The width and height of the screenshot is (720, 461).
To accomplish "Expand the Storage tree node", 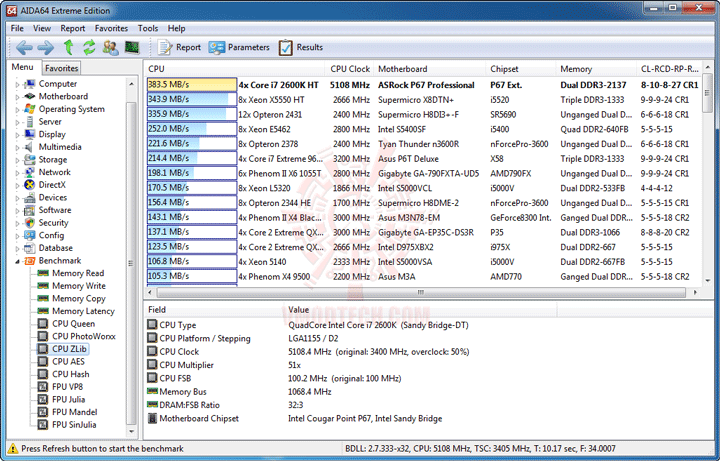I will tap(17, 160).
